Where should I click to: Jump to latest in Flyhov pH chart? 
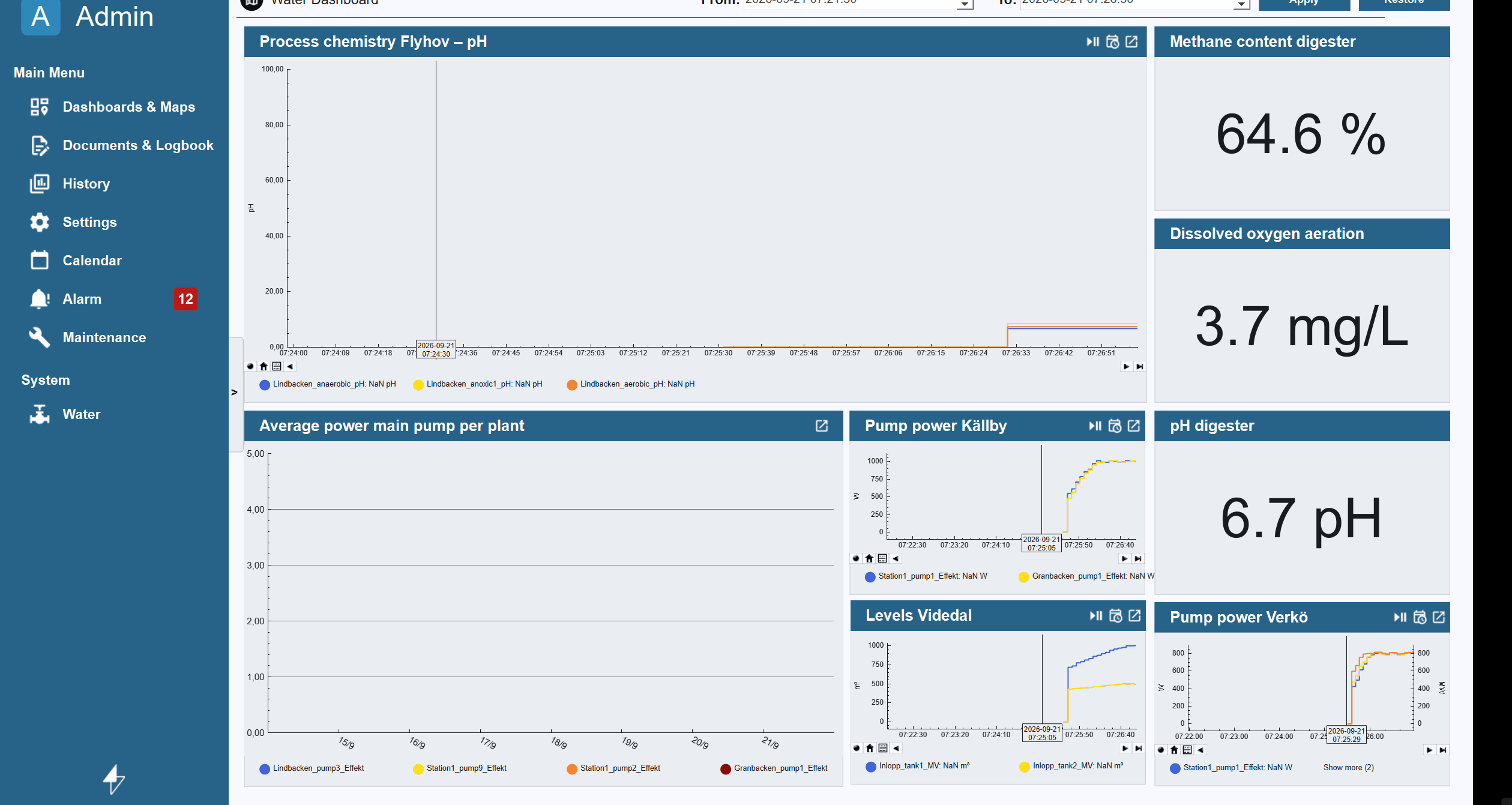(x=1139, y=367)
